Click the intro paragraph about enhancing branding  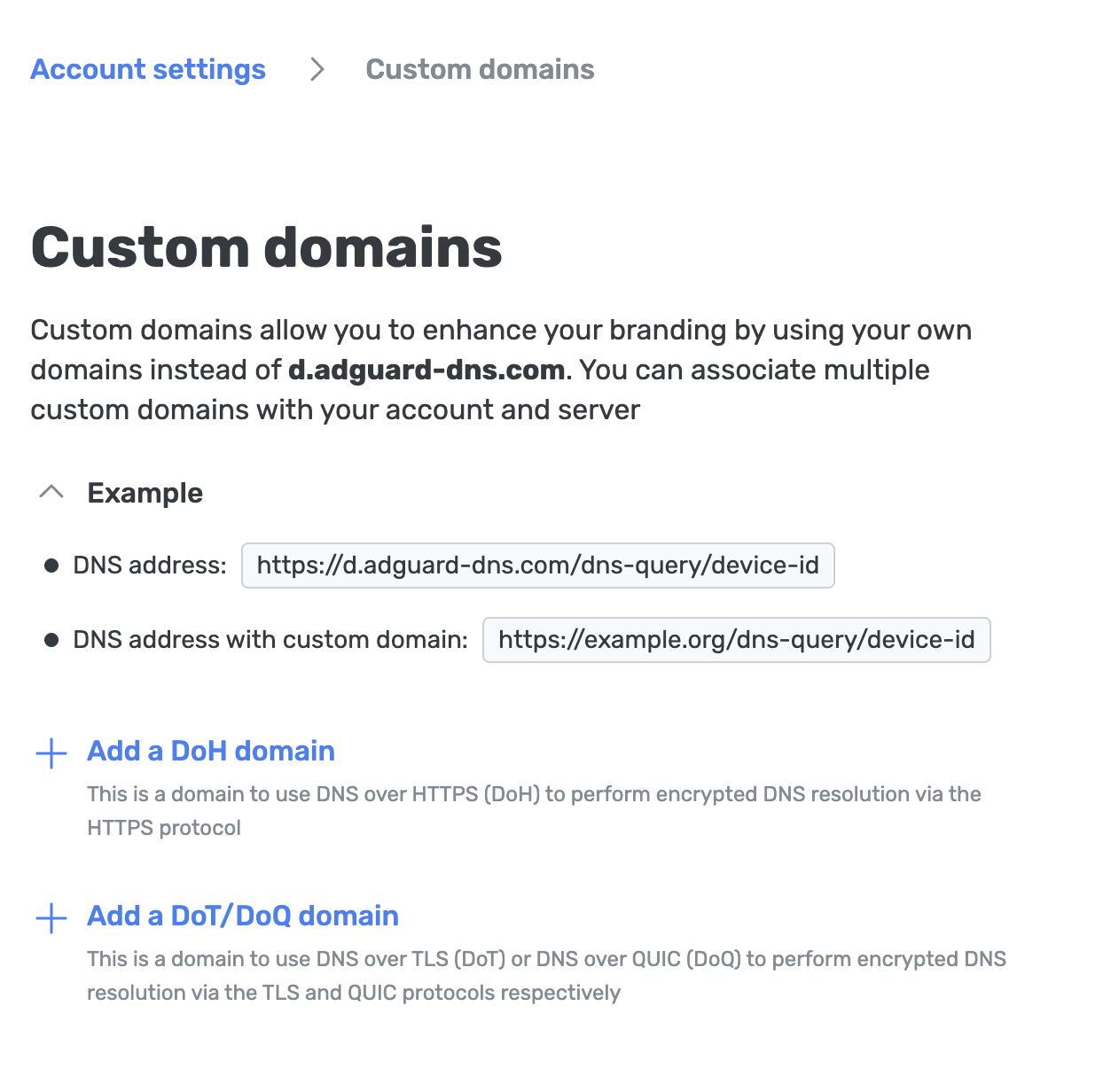pos(501,330)
